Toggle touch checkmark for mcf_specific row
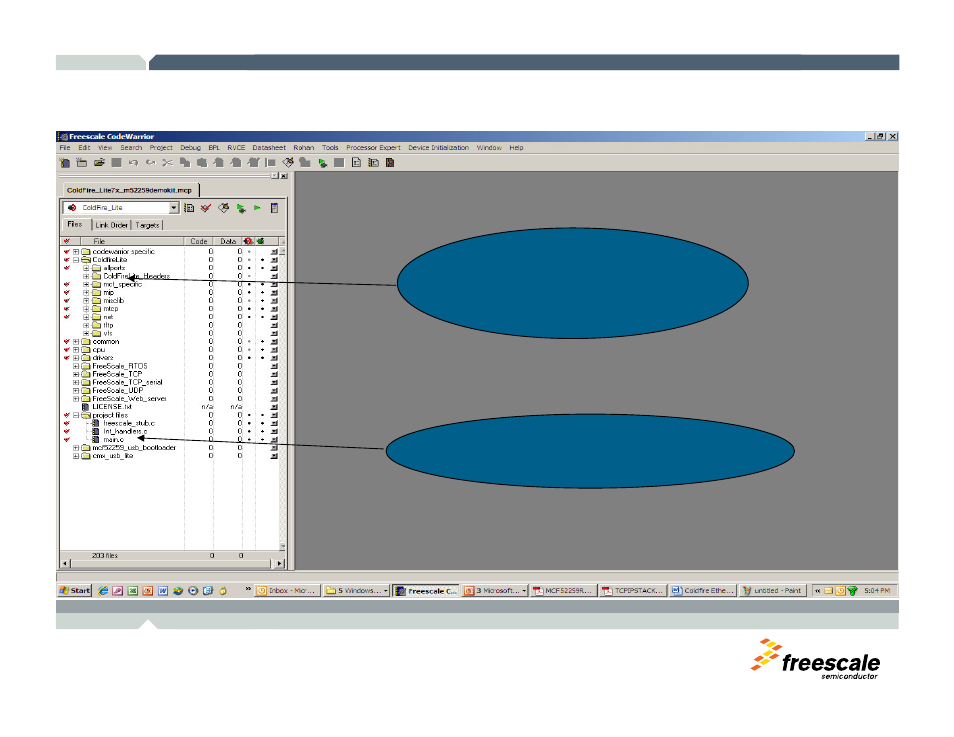 tap(67, 284)
